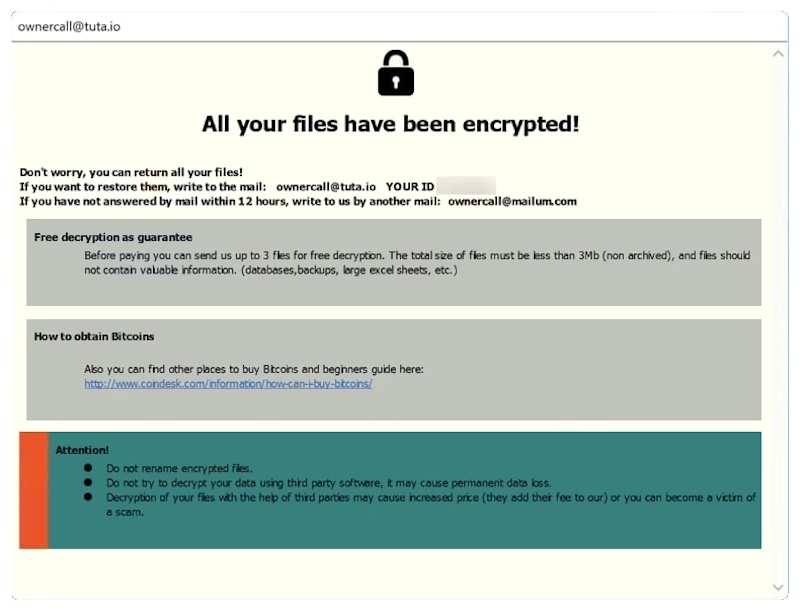800x612 pixels.
Task: Select the "Free decryption as guarantee" heading
Action: click(x=113, y=238)
